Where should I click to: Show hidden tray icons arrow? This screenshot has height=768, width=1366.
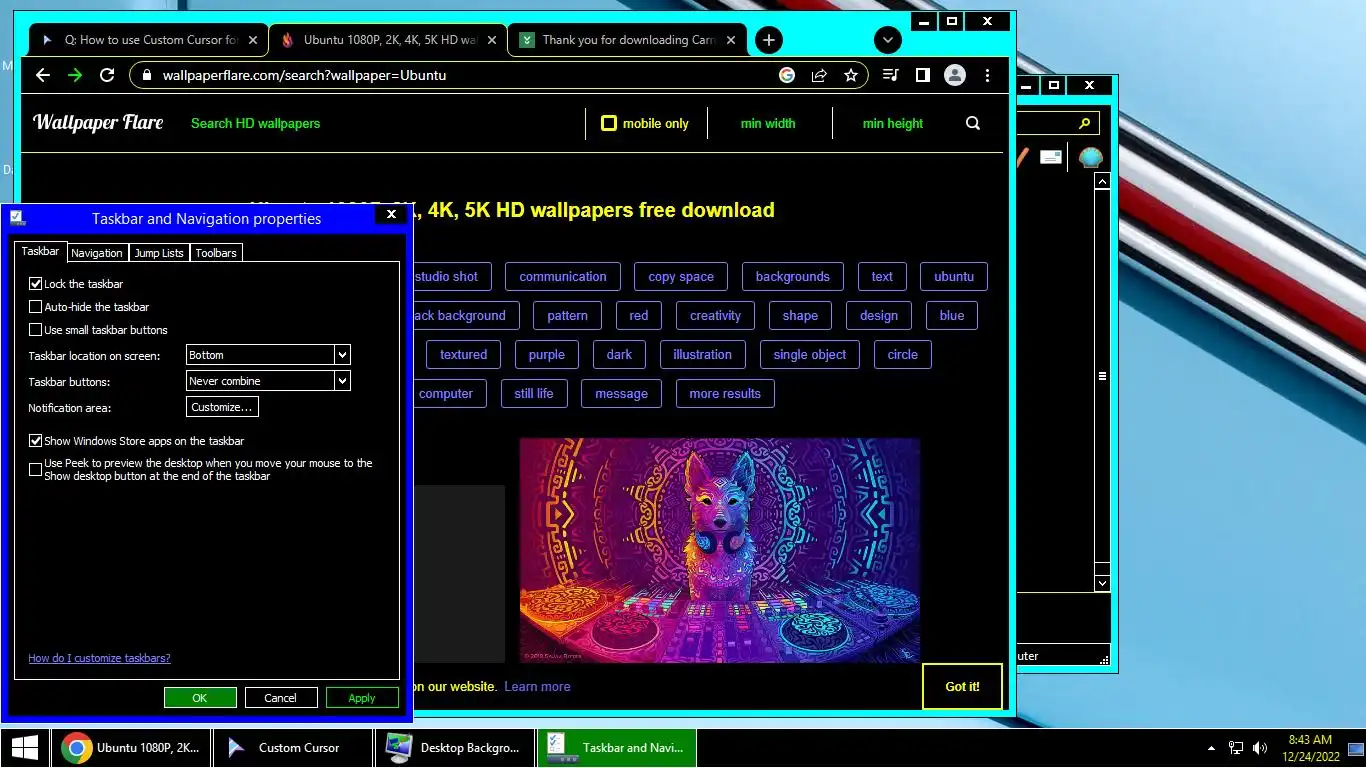[1212, 748]
